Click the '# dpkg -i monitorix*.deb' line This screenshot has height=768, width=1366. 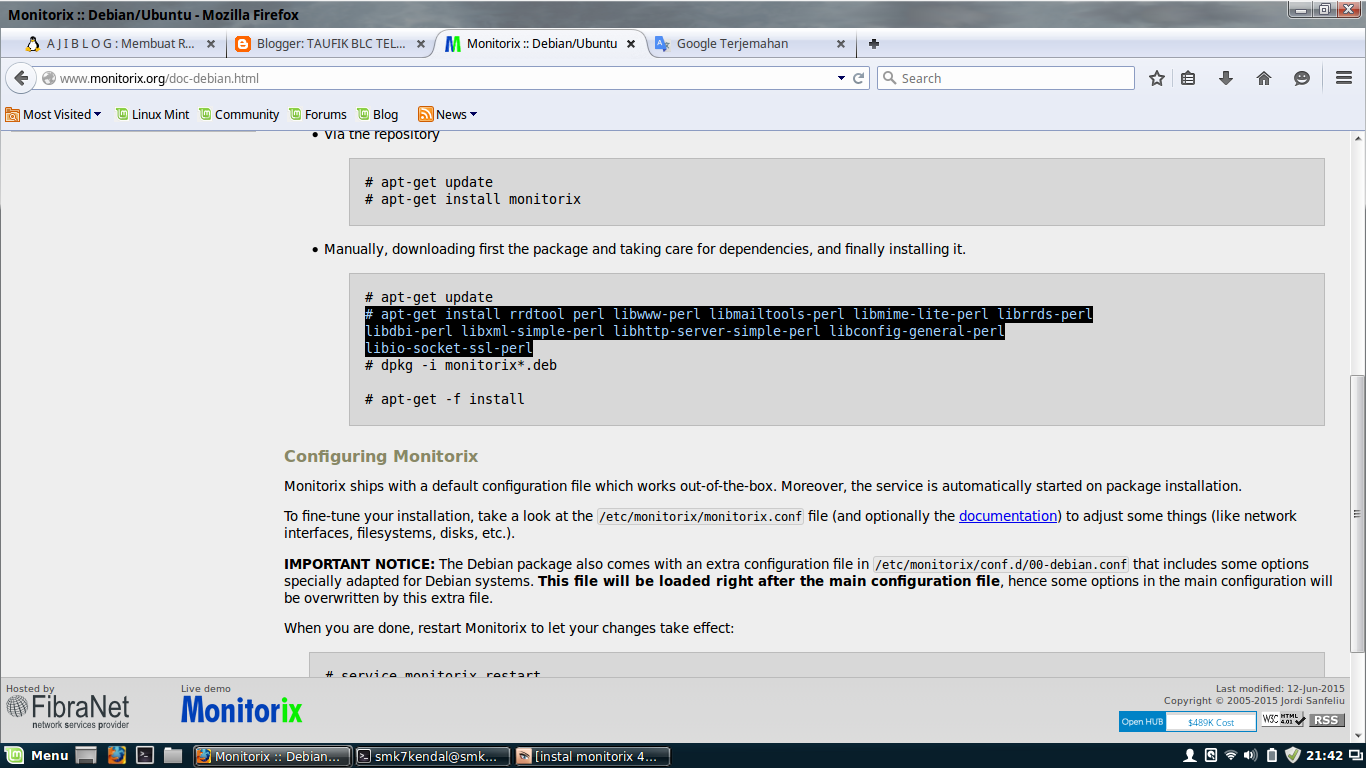click(461, 365)
